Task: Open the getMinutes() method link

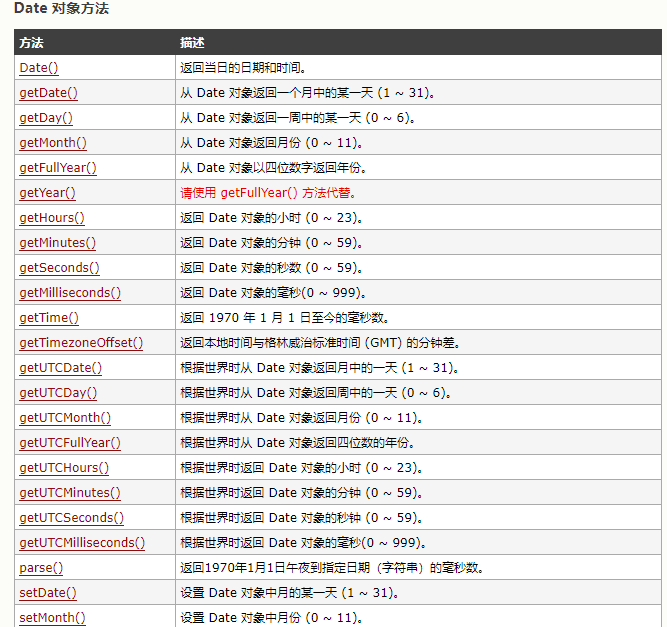Action: pyautogui.click(x=57, y=243)
